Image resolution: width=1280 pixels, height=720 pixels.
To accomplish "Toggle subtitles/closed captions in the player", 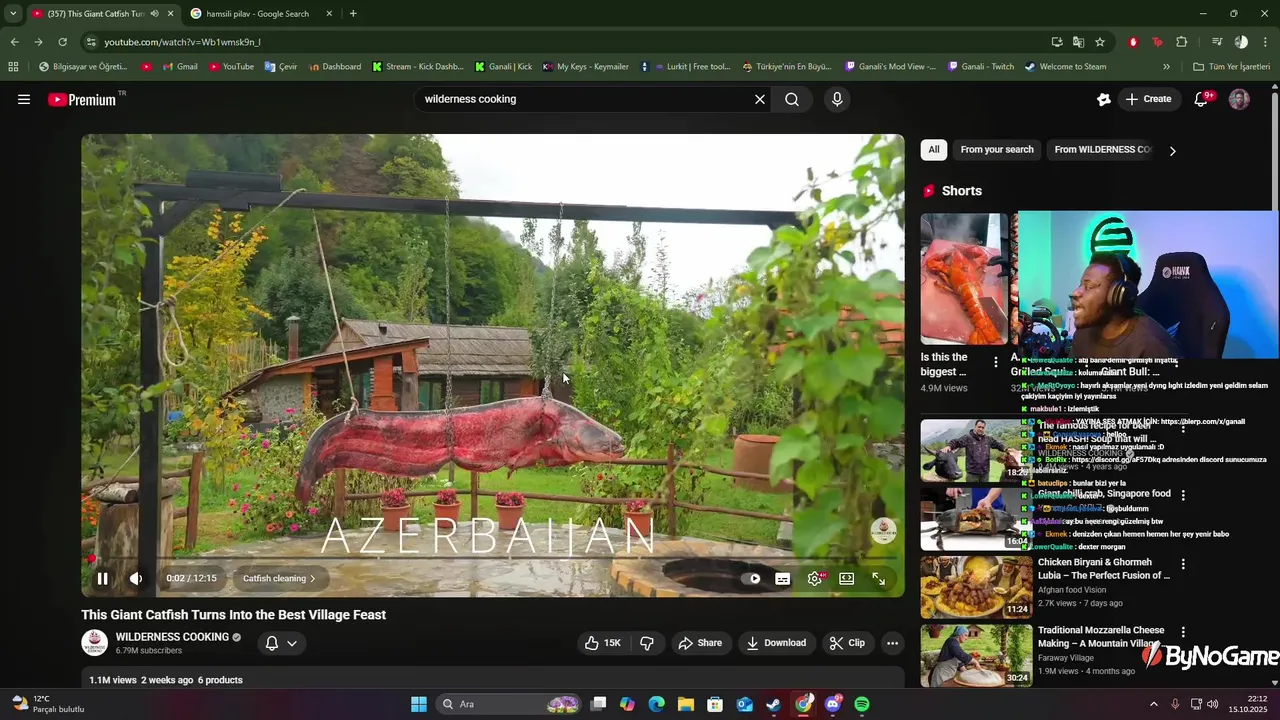I will [783, 578].
